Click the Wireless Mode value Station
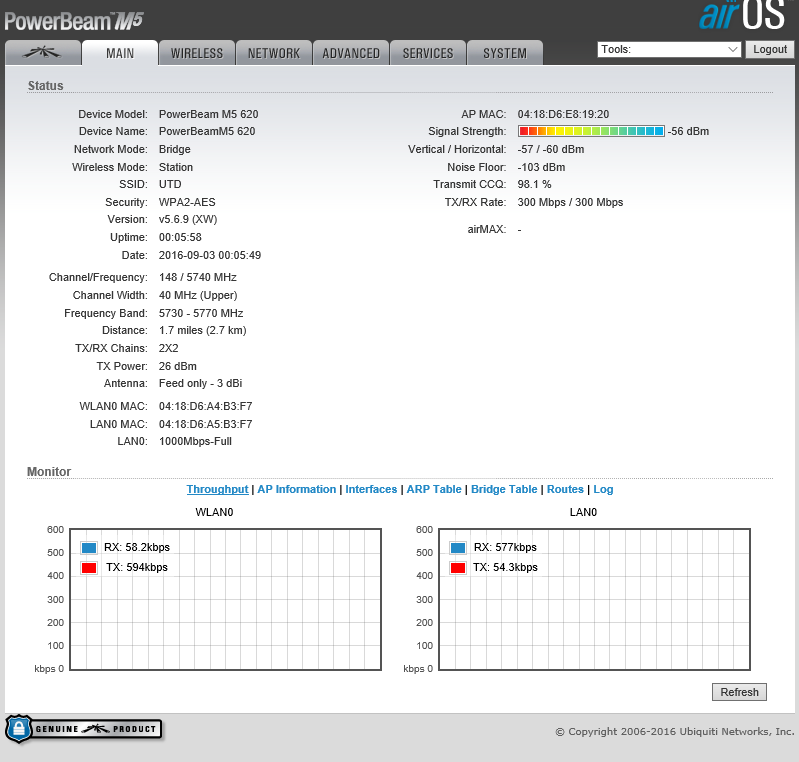The width and height of the screenshot is (799, 762). tap(176, 167)
